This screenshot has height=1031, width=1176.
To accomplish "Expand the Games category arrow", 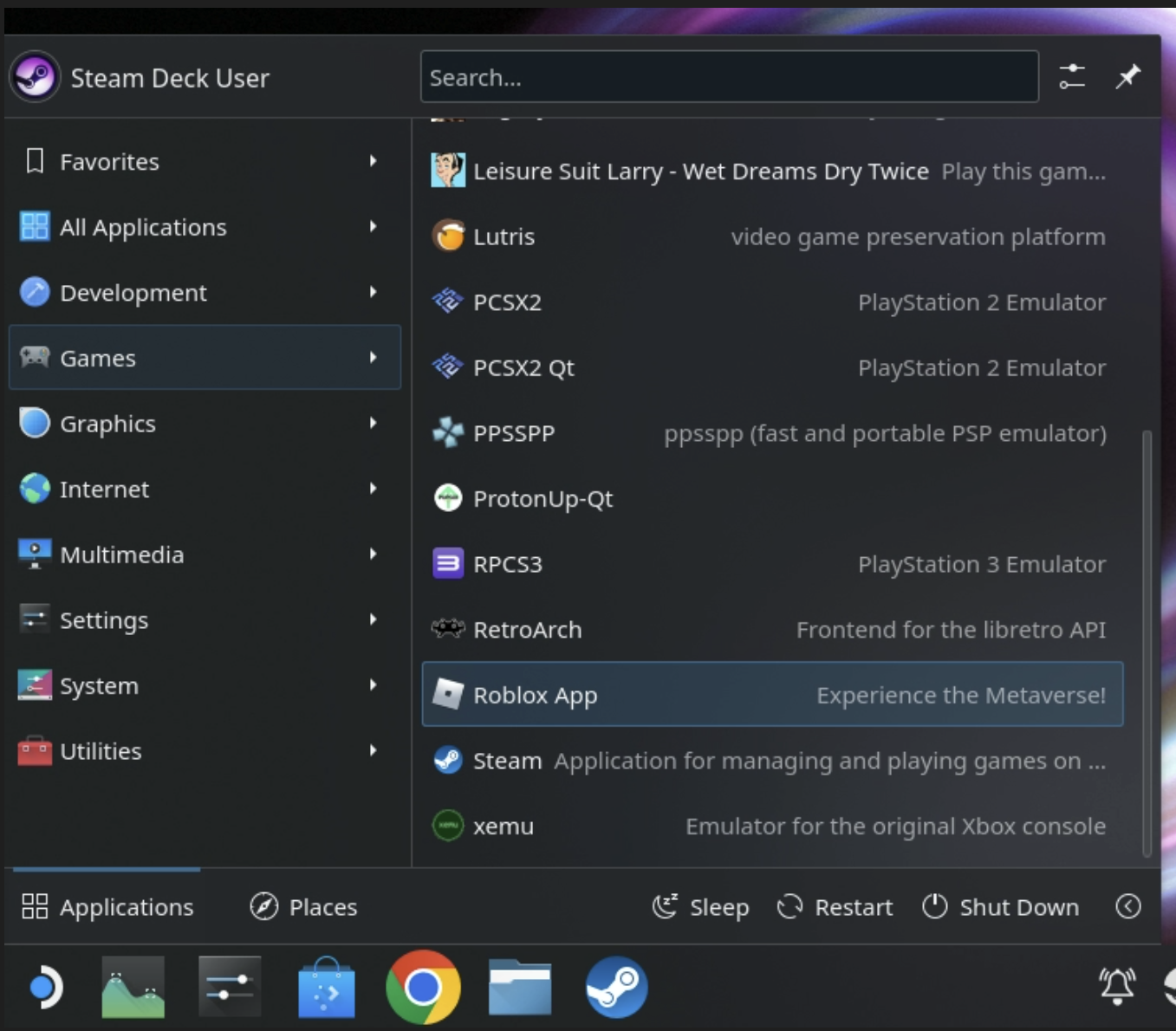I will coord(373,357).
